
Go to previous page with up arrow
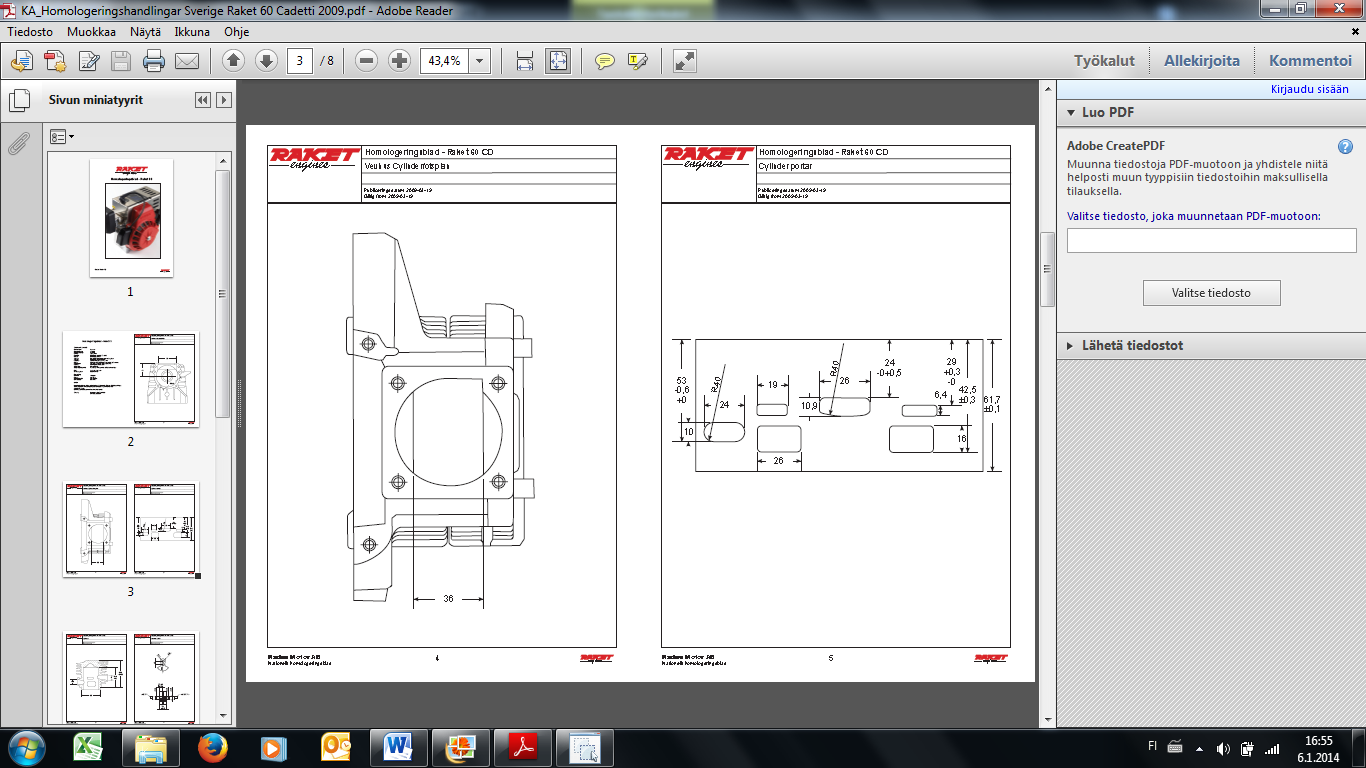233,61
